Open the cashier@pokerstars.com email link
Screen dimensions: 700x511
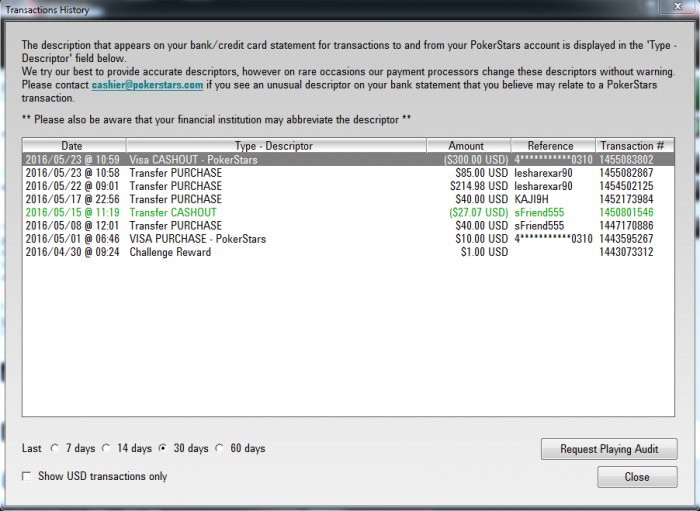[147, 85]
